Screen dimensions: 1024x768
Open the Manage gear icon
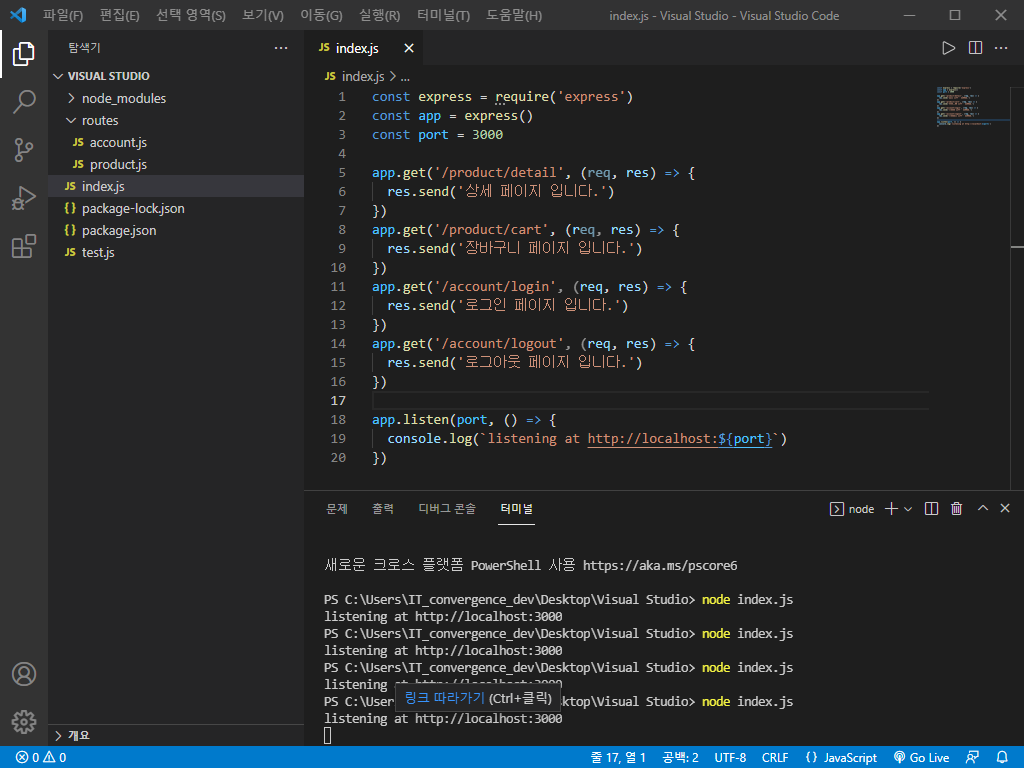24,721
